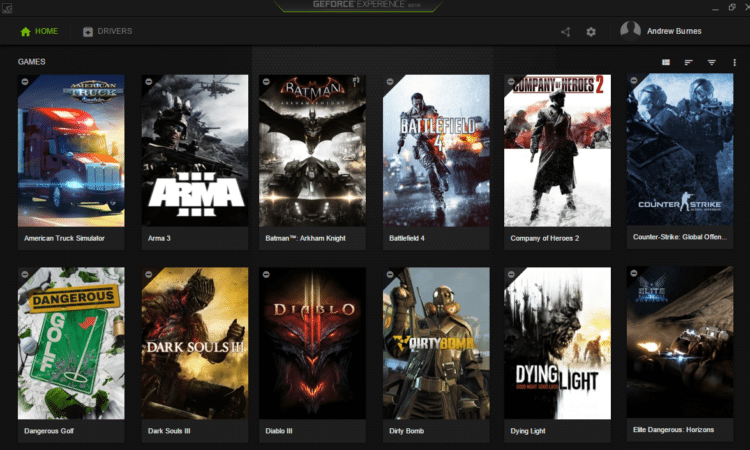Image resolution: width=750 pixels, height=450 pixels.
Task: Click minus badge on Dangerous Golf tile
Action: [25, 274]
